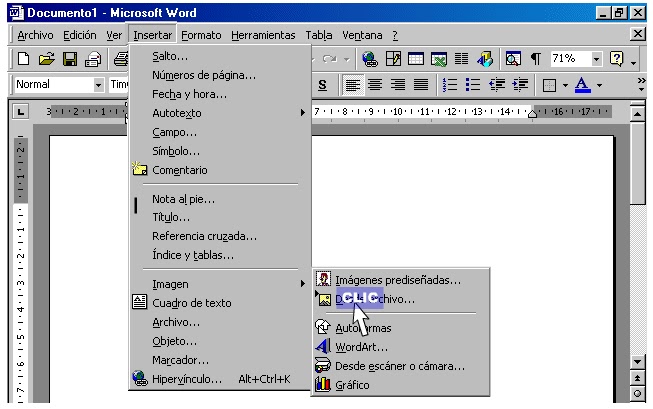Save document with the floppy disk icon
Viewport: 653px width, 409px height.
70,59
